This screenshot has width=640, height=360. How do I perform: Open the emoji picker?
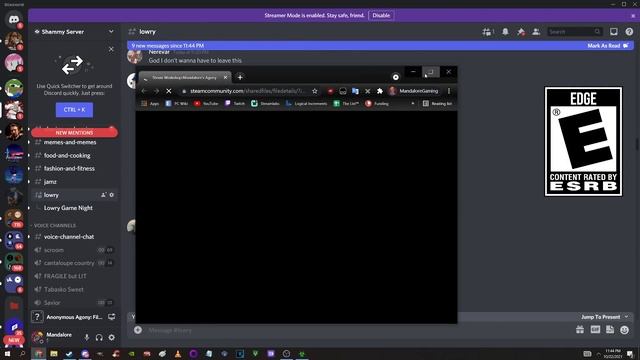624,330
